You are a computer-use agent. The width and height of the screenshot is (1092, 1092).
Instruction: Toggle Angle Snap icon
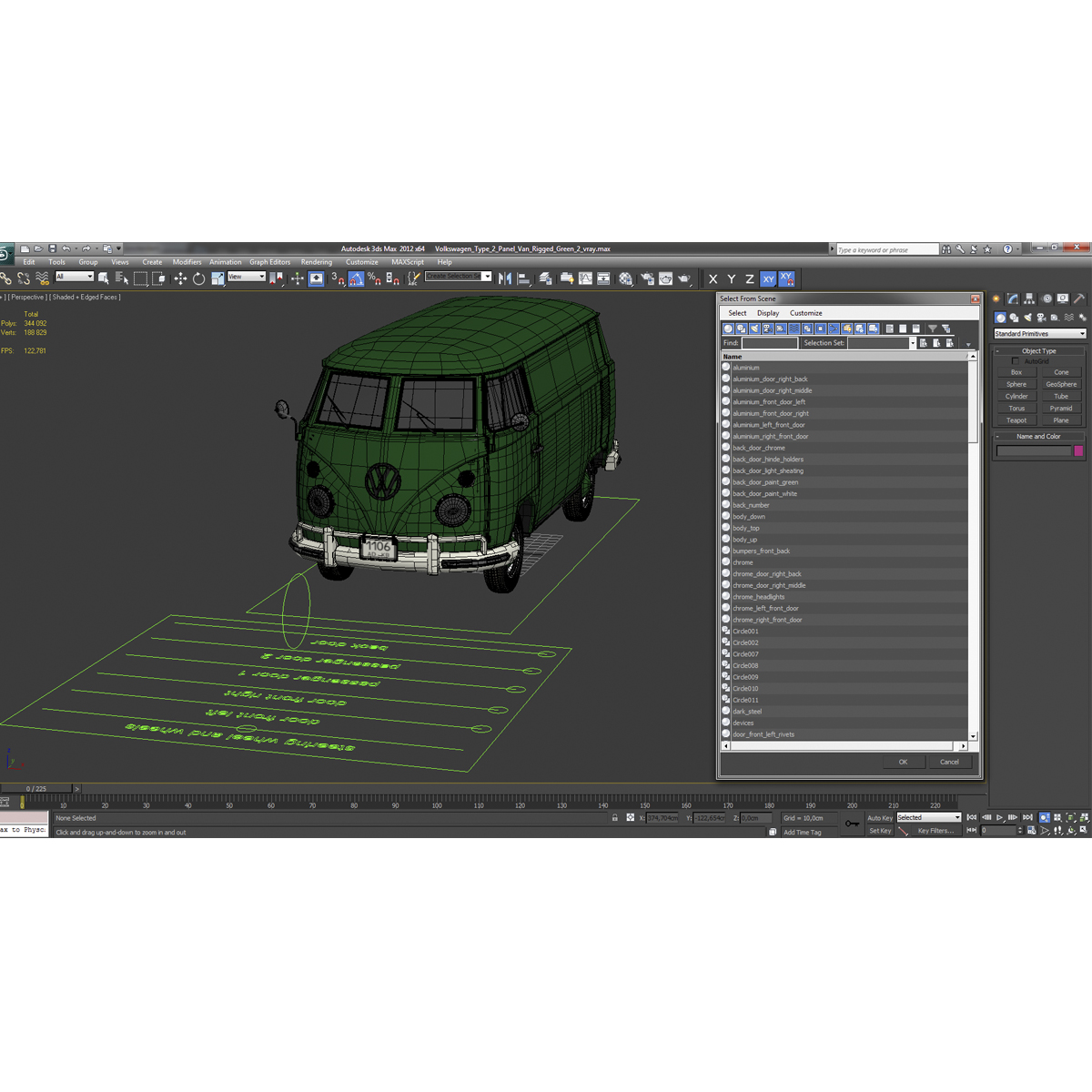356,278
